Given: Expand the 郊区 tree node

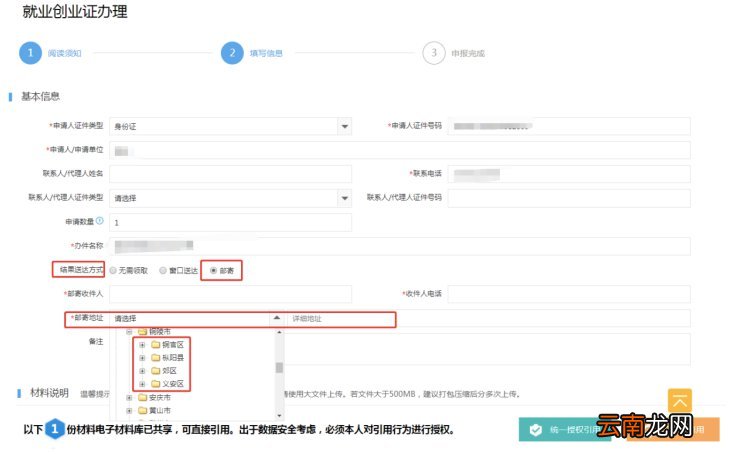Looking at the screenshot, I should tap(142, 371).
